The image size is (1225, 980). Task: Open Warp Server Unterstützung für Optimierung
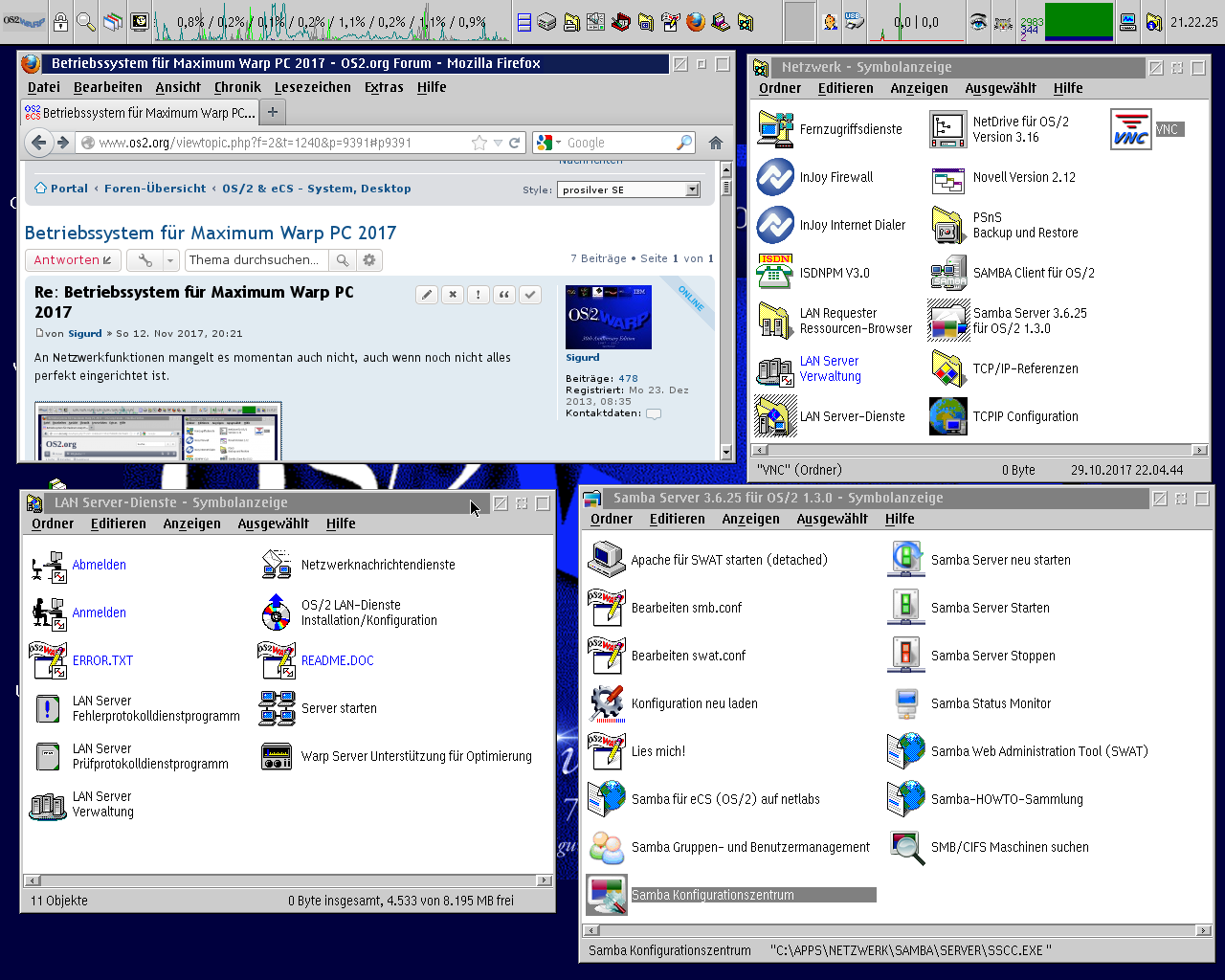(277, 757)
